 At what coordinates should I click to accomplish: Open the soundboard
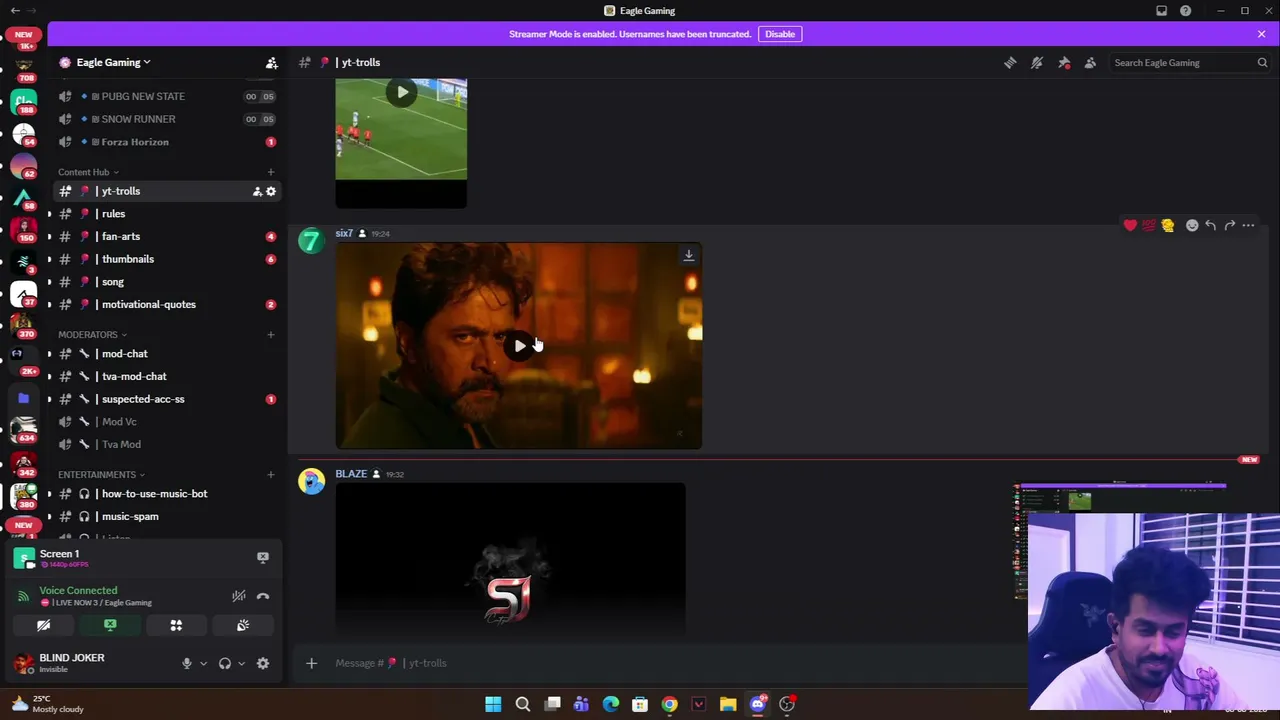click(242, 625)
